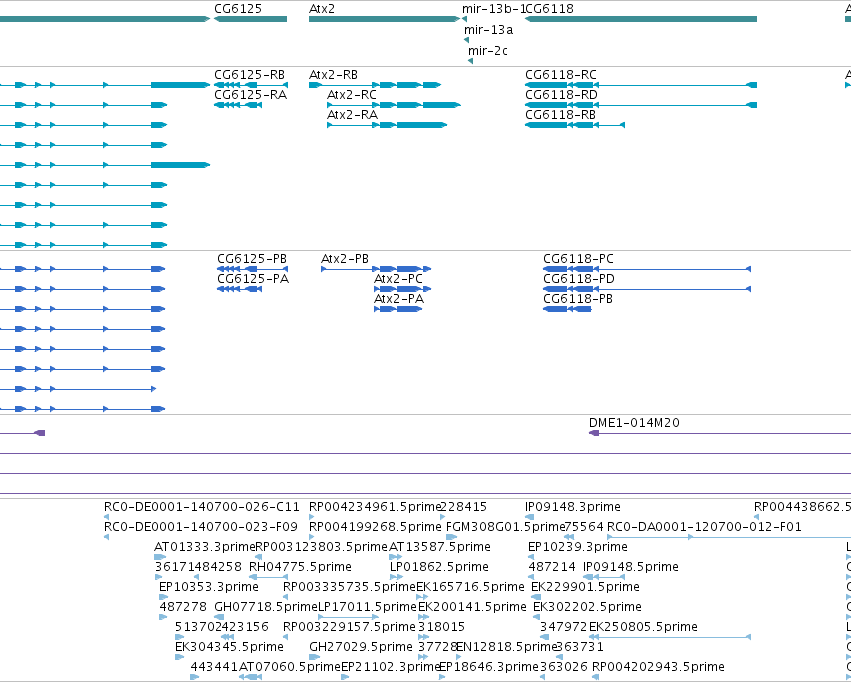Open the EK165716.5prime EST label
Viewport: 851px width, 682px height.
(x=470, y=587)
